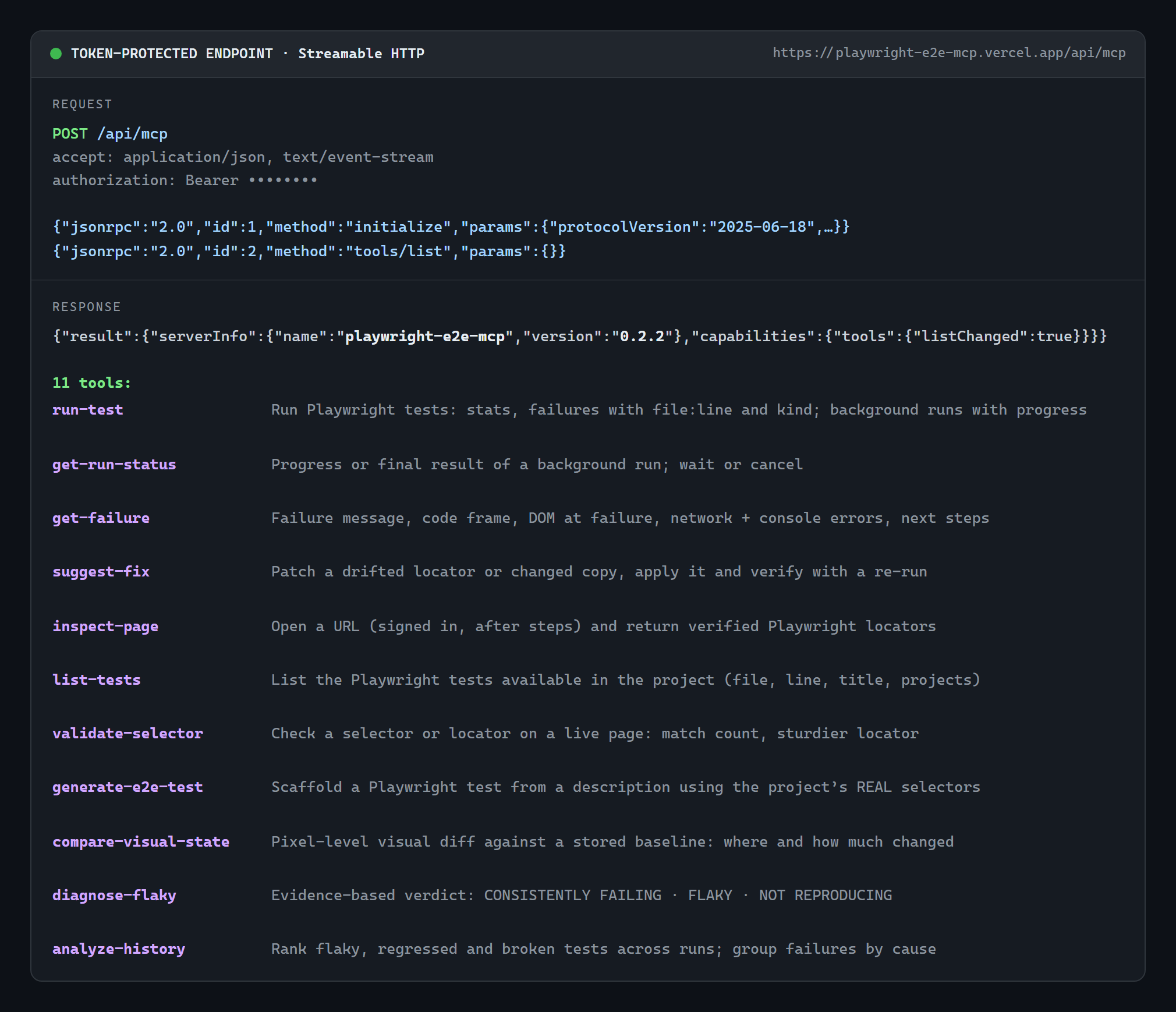Click the get-run-status tool name
Screen dimensions: 1176x1012
tap(114, 465)
